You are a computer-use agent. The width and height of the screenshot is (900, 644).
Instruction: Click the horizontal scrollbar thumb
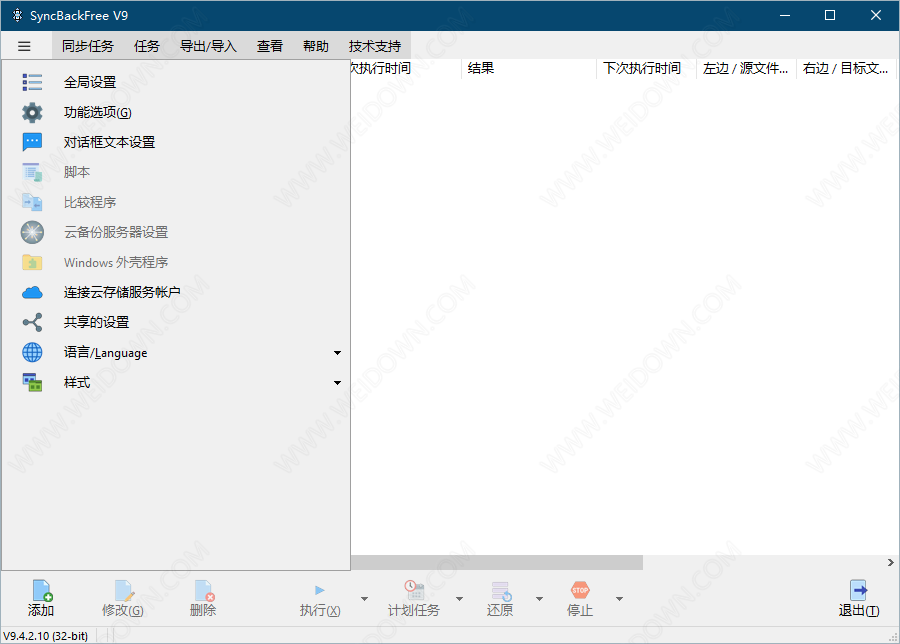pos(496,562)
